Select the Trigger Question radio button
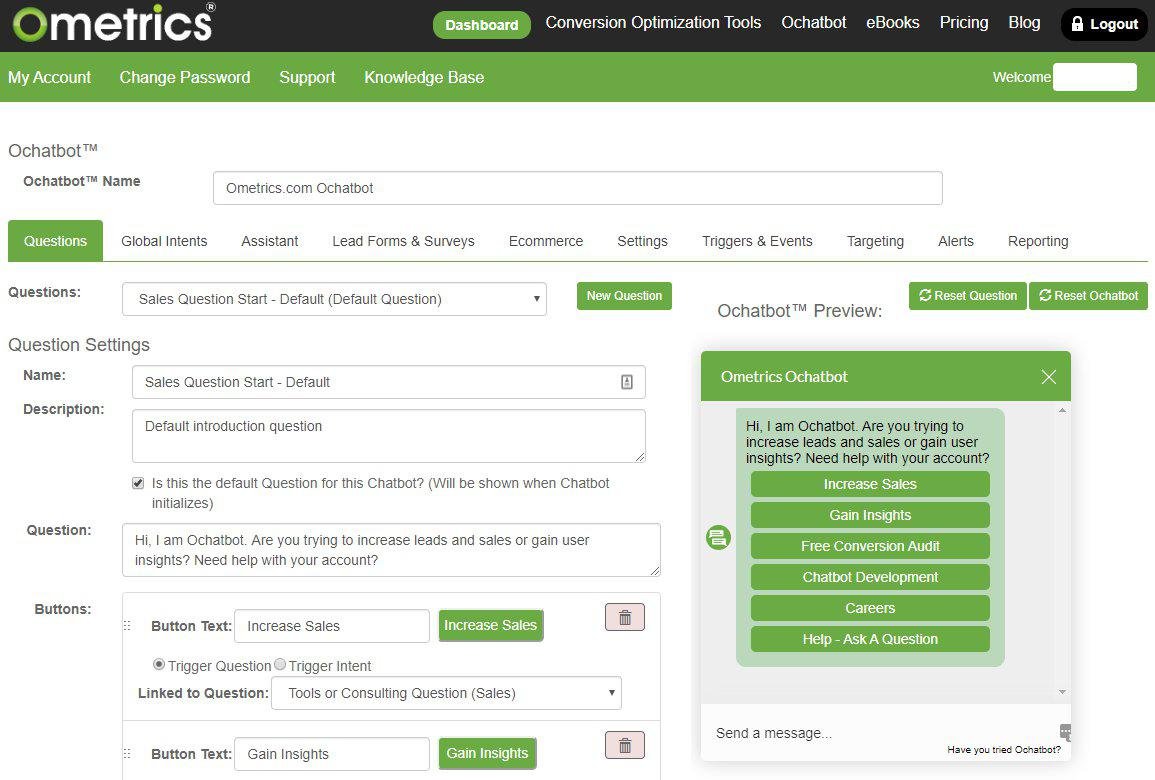 click(x=158, y=664)
